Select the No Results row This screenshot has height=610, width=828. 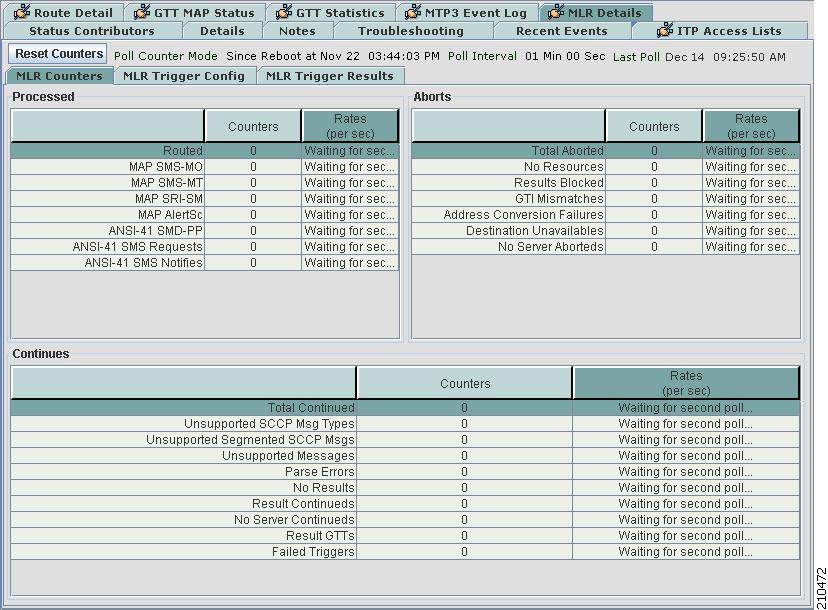pyautogui.click(x=405, y=487)
